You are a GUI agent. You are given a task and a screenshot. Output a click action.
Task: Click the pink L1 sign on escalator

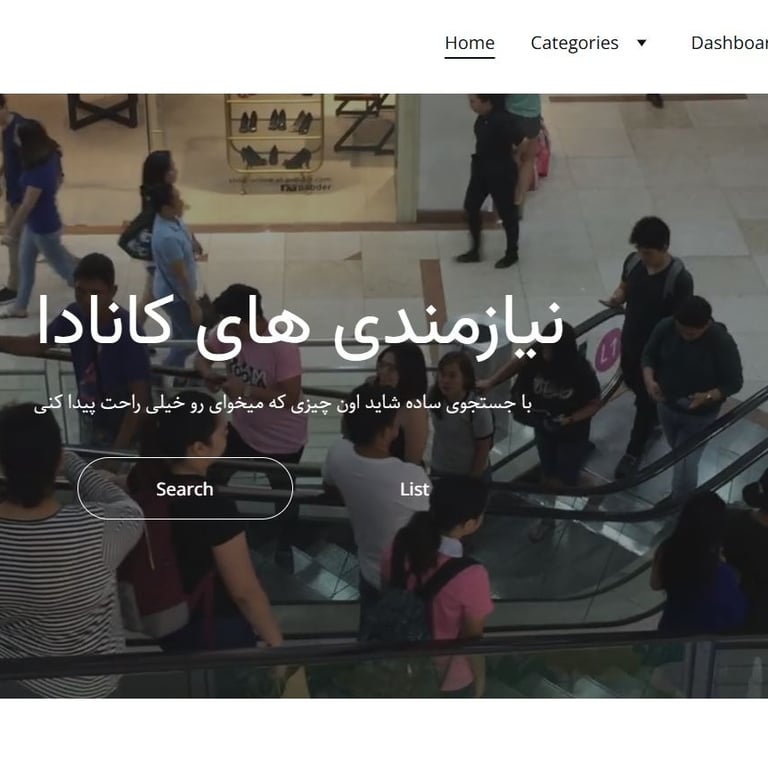click(607, 350)
